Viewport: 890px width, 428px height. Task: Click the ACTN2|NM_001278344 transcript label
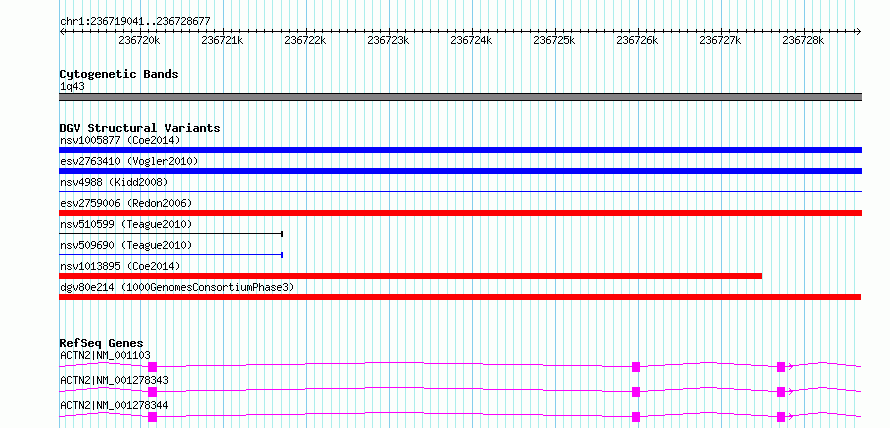point(114,405)
